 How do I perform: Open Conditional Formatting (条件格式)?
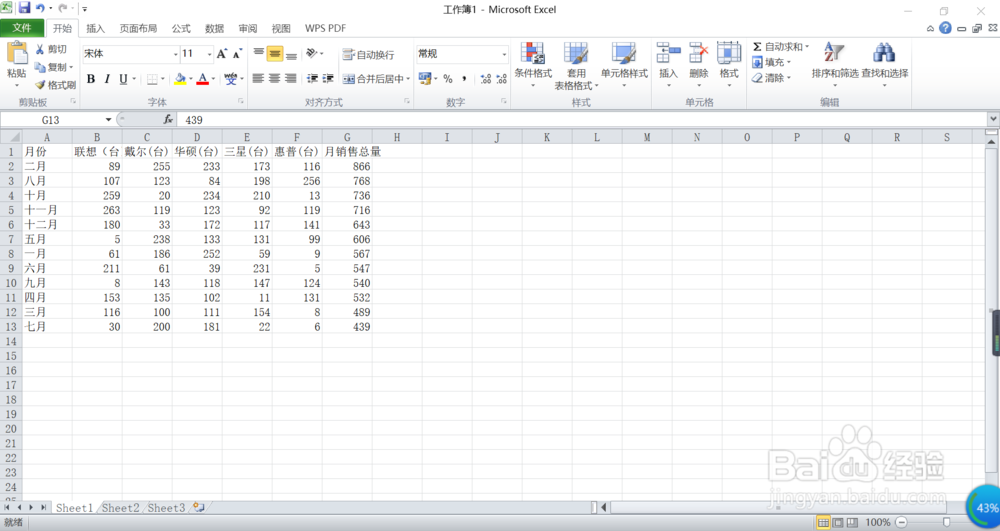point(533,64)
